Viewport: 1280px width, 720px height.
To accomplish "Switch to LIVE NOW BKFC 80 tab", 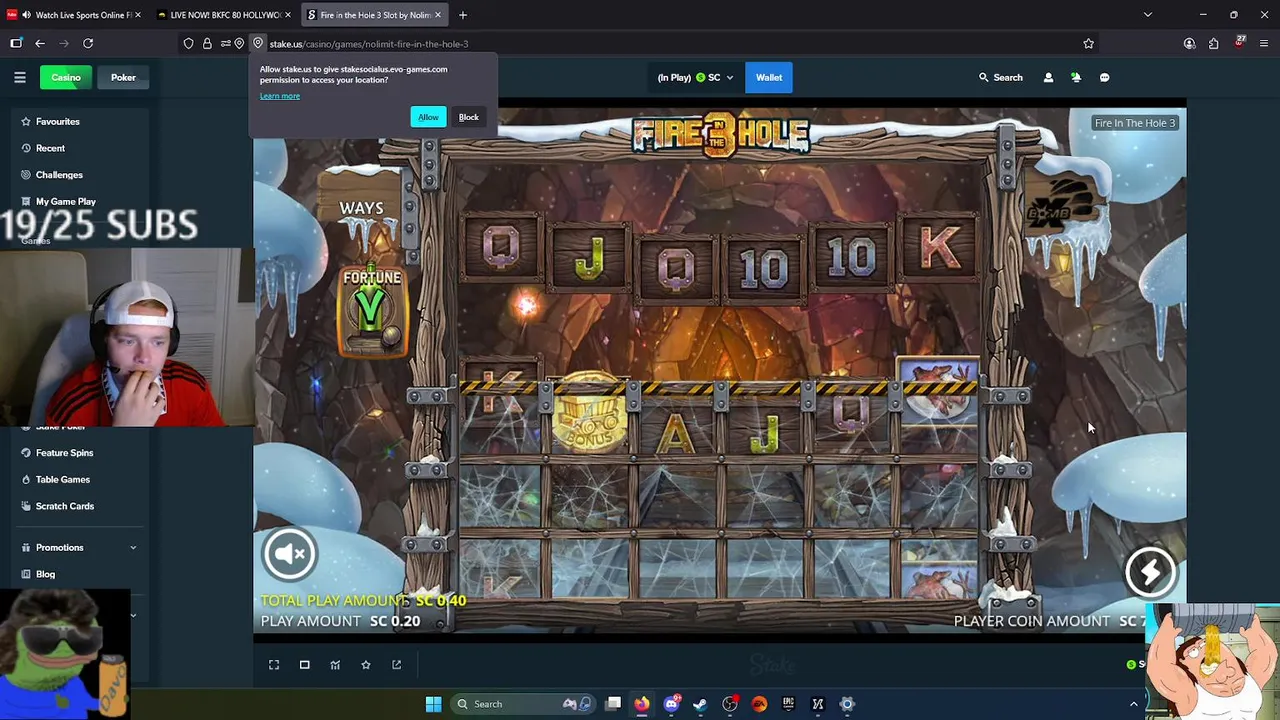I will tap(225, 15).
